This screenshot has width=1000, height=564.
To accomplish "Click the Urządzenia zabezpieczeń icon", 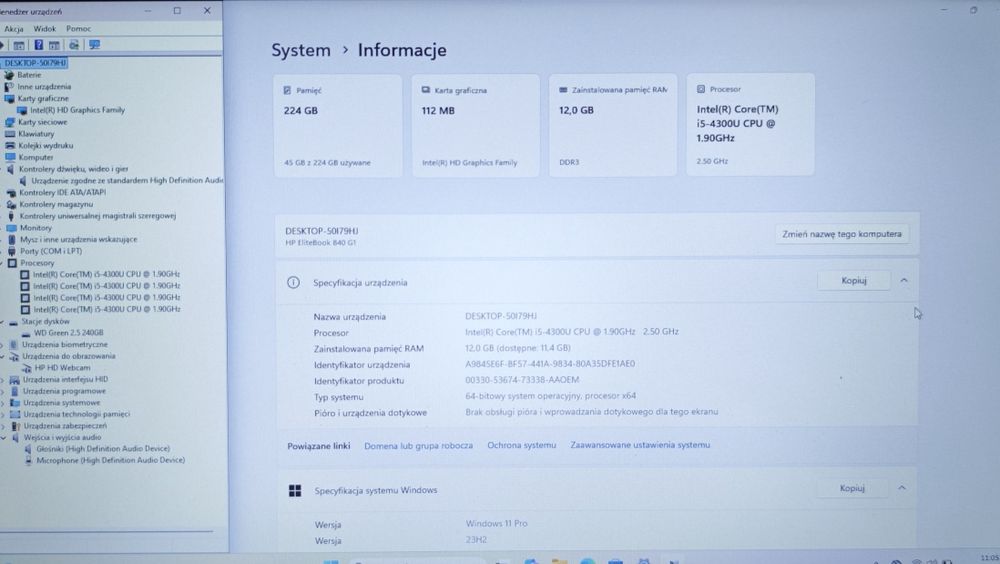I will 16,426.
